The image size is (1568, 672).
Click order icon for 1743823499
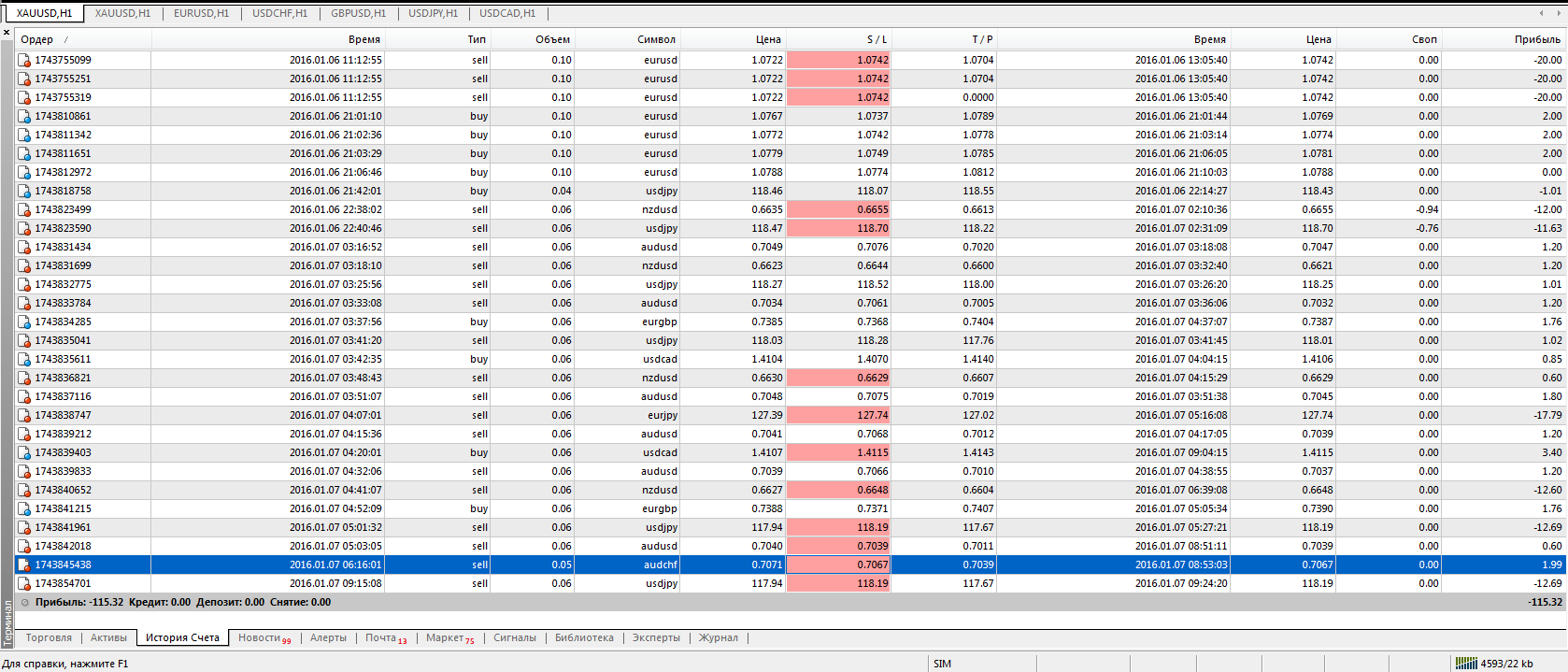click(x=24, y=209)
